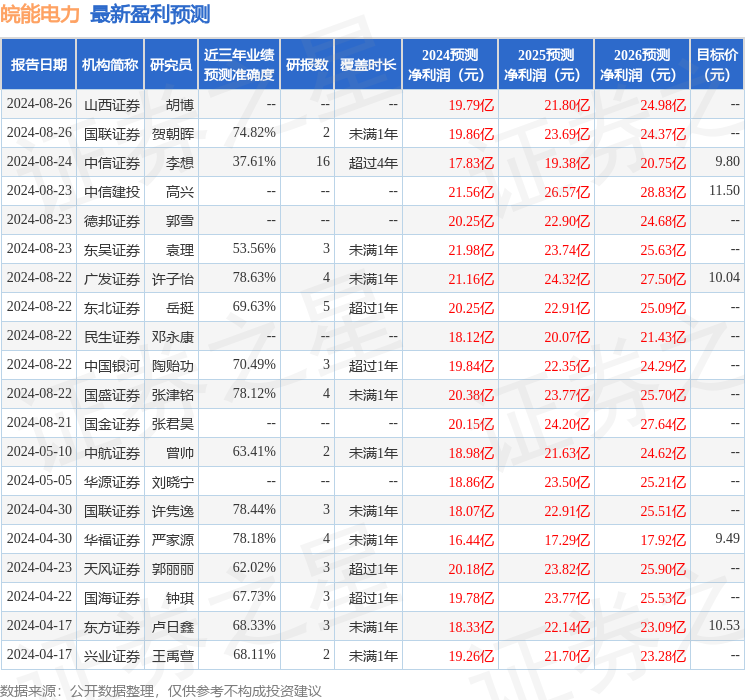Viewport: 745px width, 700px height.
Task: Click analyst name 胡博
Action: pyautogui.click(x=180, y=105)
